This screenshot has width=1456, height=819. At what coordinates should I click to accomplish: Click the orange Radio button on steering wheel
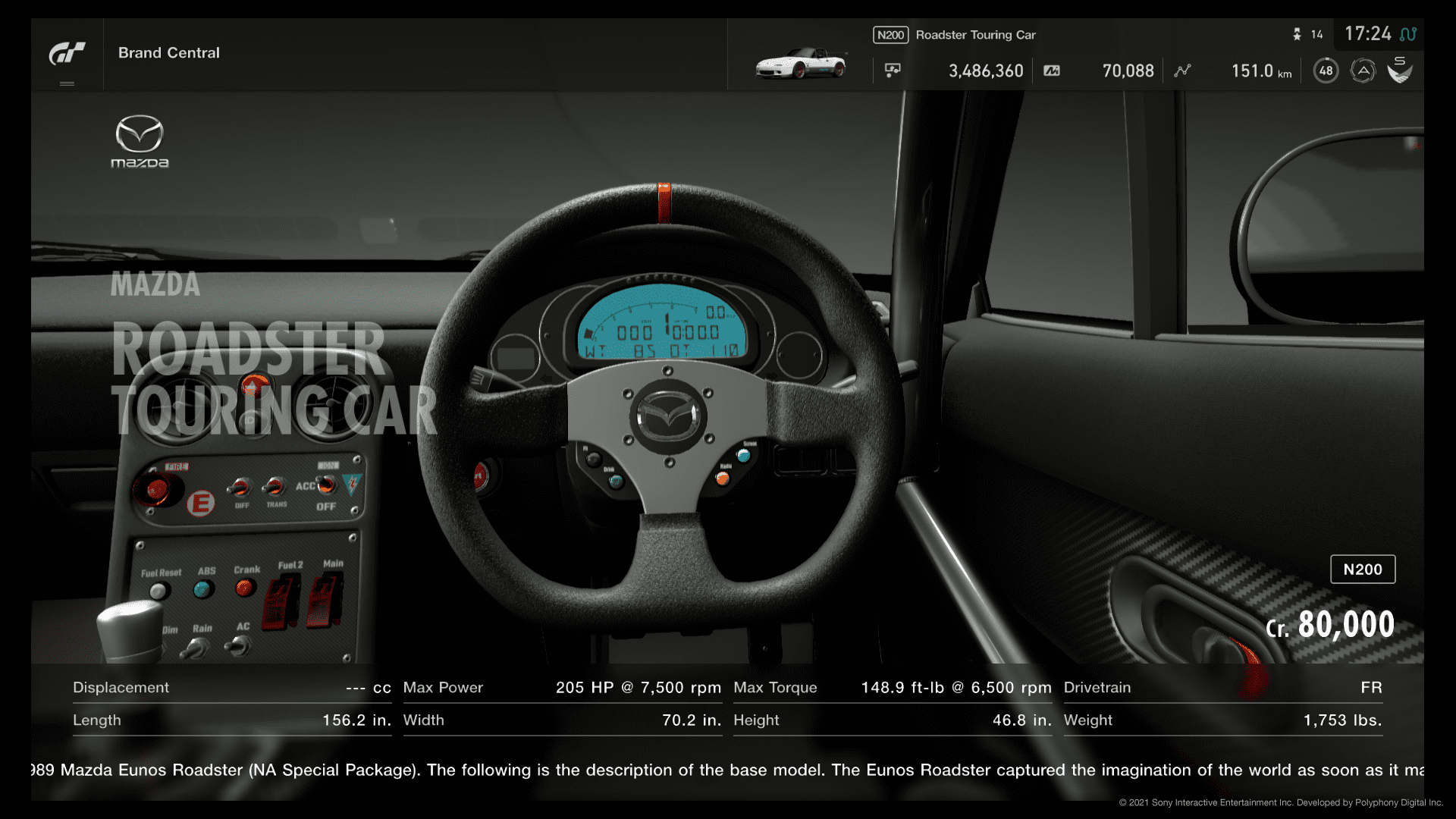(723, 479)
